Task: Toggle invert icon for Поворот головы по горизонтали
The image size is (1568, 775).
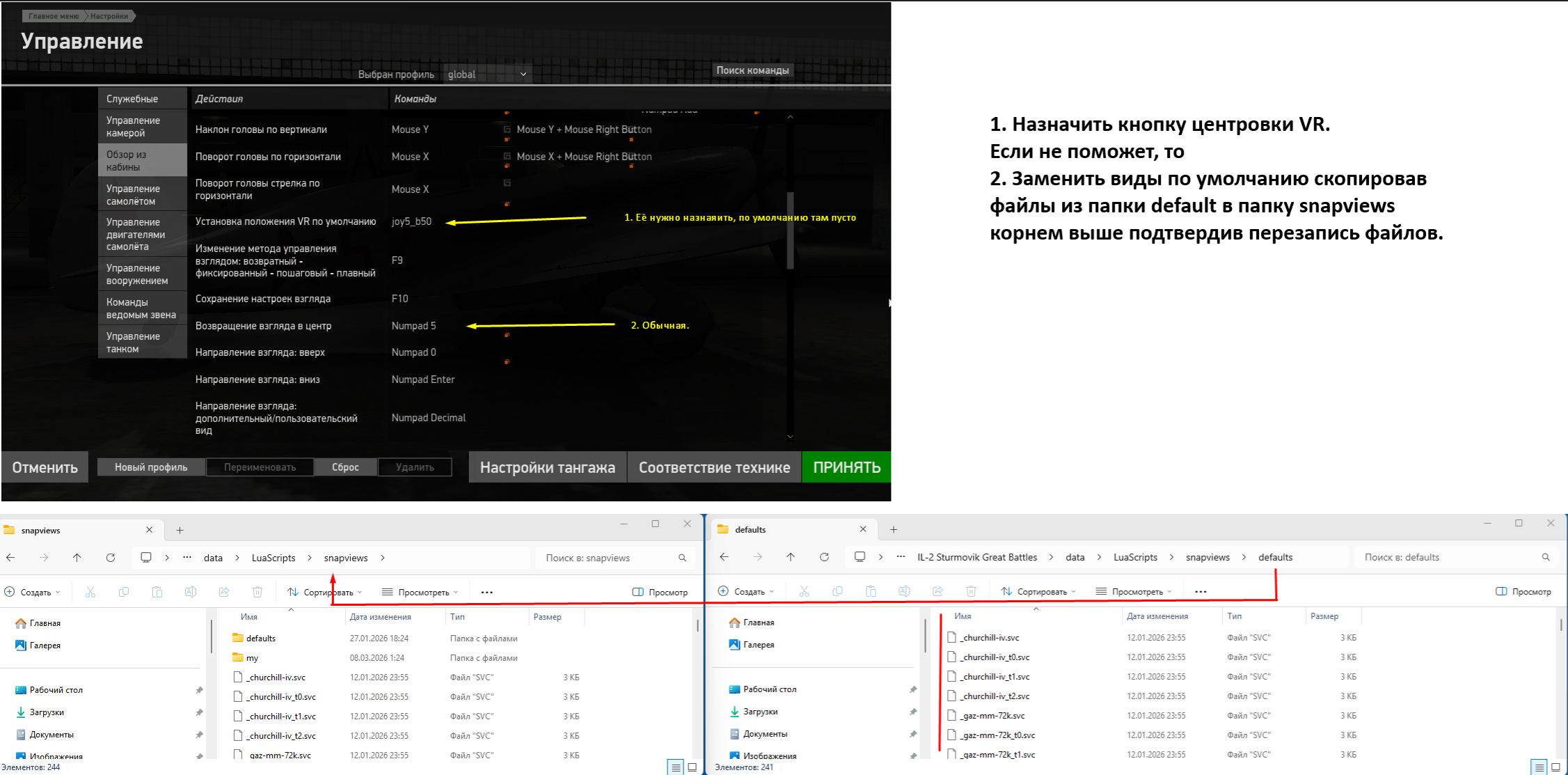Action: (x=507, y=157)
